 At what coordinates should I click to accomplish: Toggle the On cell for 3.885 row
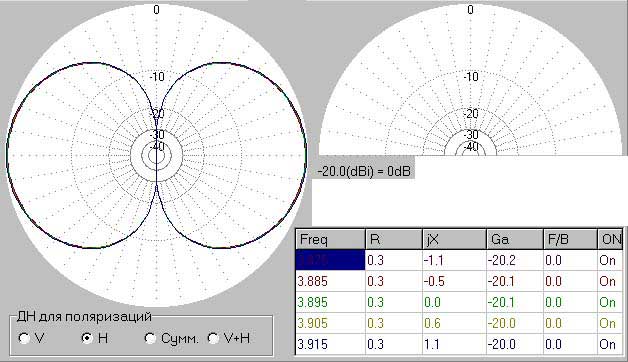coord(610,281)
